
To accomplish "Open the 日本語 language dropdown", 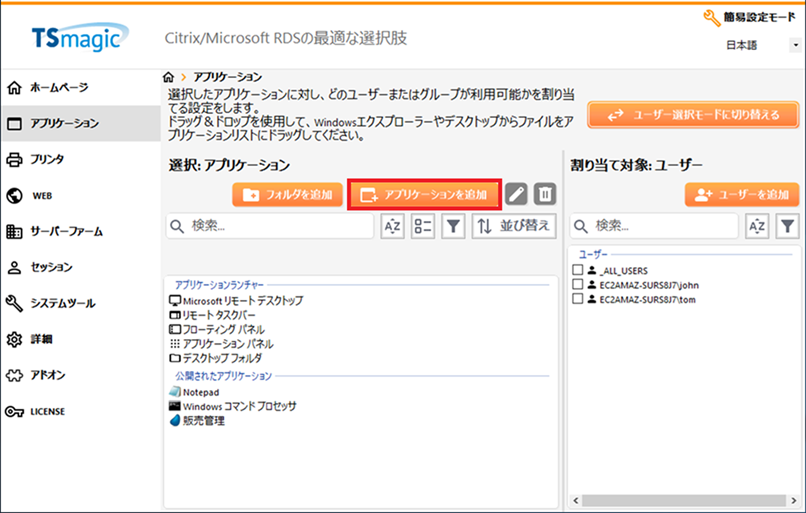I will click(x=760, y=45).
